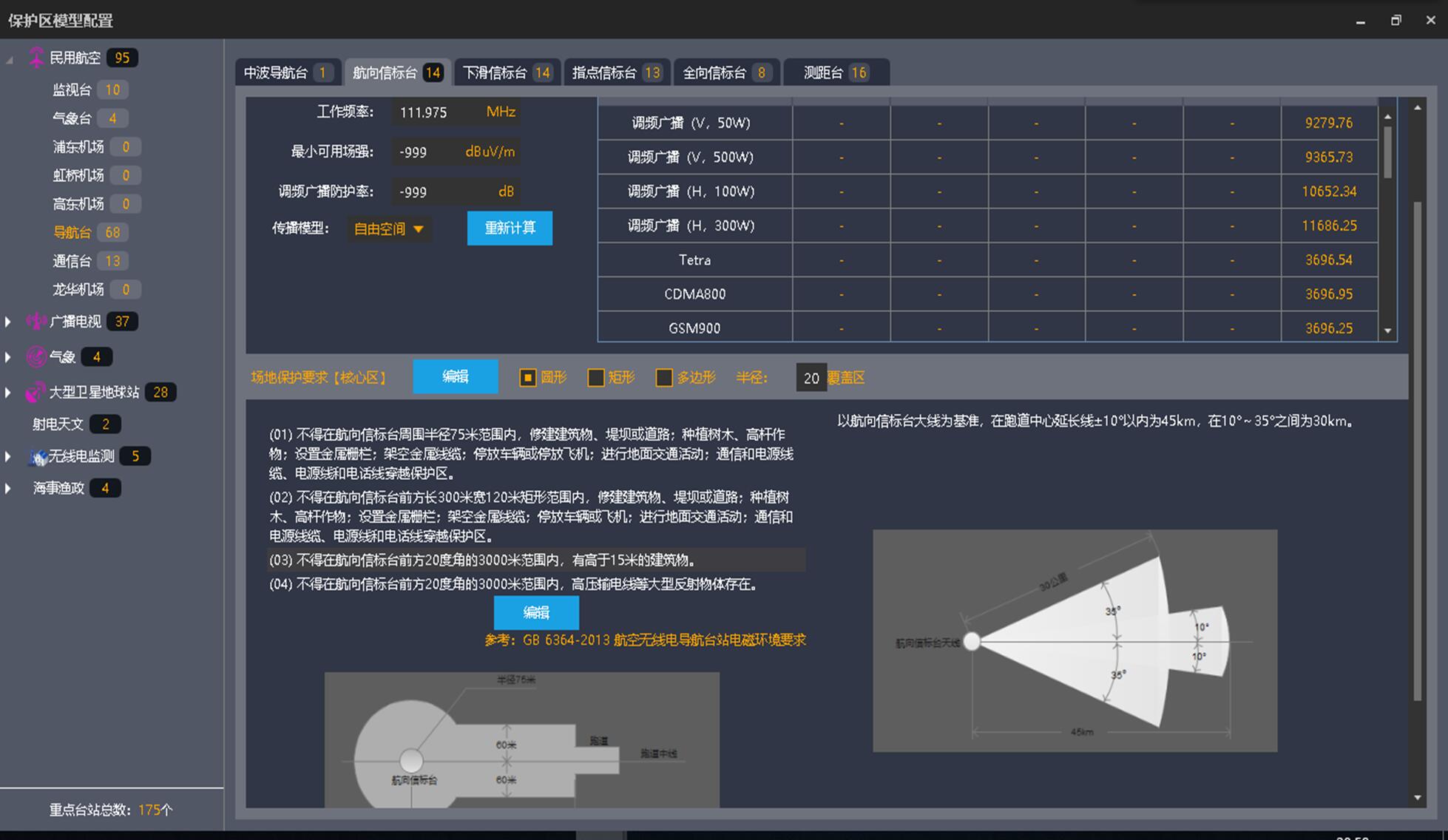The image size is (1448, 840).
Task: Click the 广播电视 broadcast antenna icon
Action: coord(36,321)
